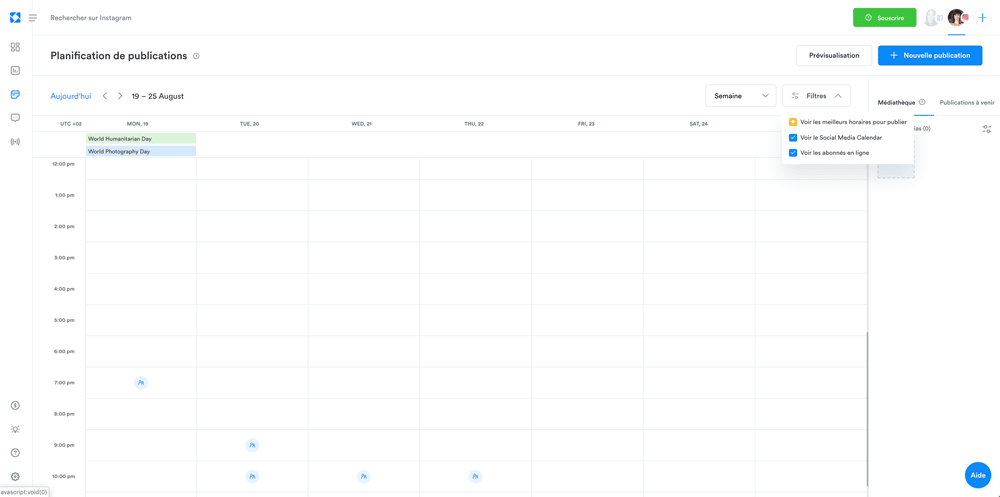Image resolution: width=1000 pixels, height=497 pixels.
Task: Toggle 'Voir les meilleurs horaires pour publier'
Action: click(793, 122)
